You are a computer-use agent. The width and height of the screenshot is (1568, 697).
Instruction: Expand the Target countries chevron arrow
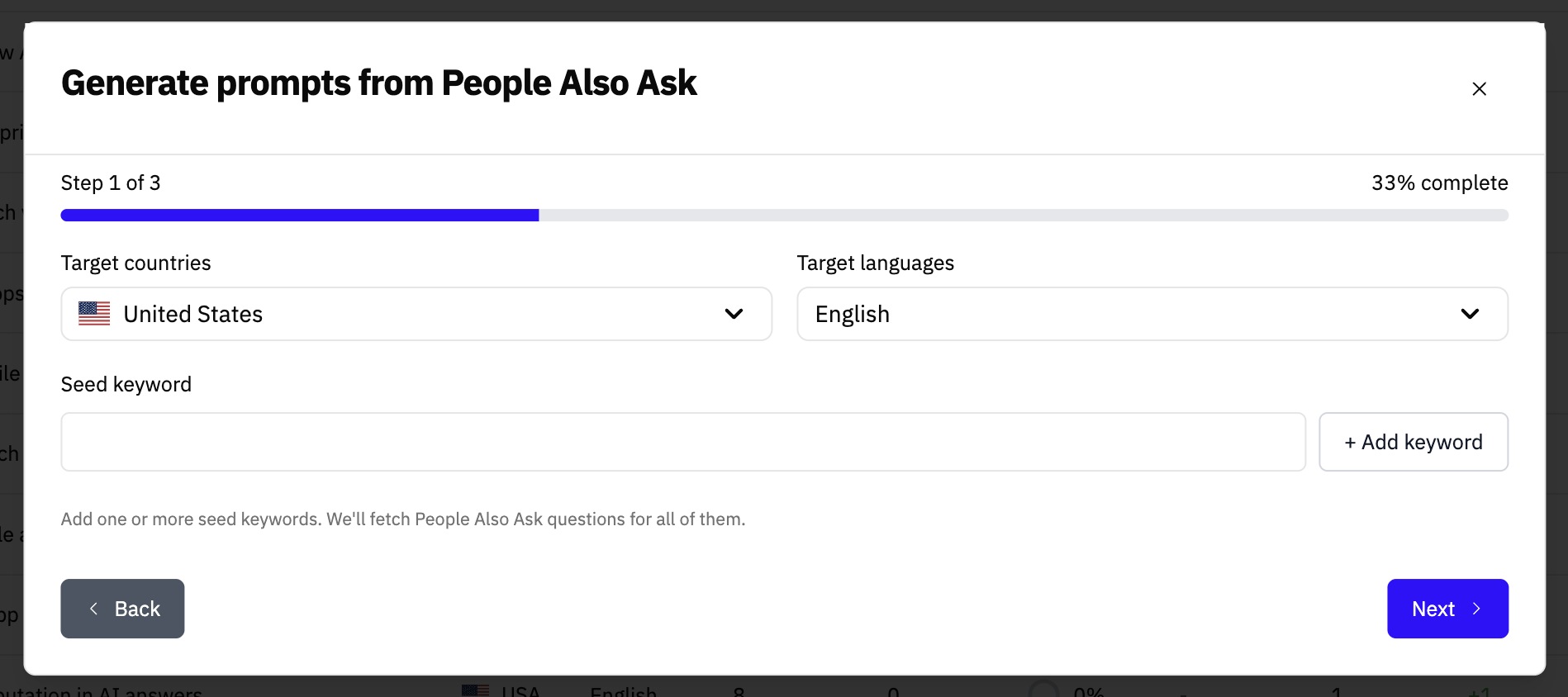[734, 314]
